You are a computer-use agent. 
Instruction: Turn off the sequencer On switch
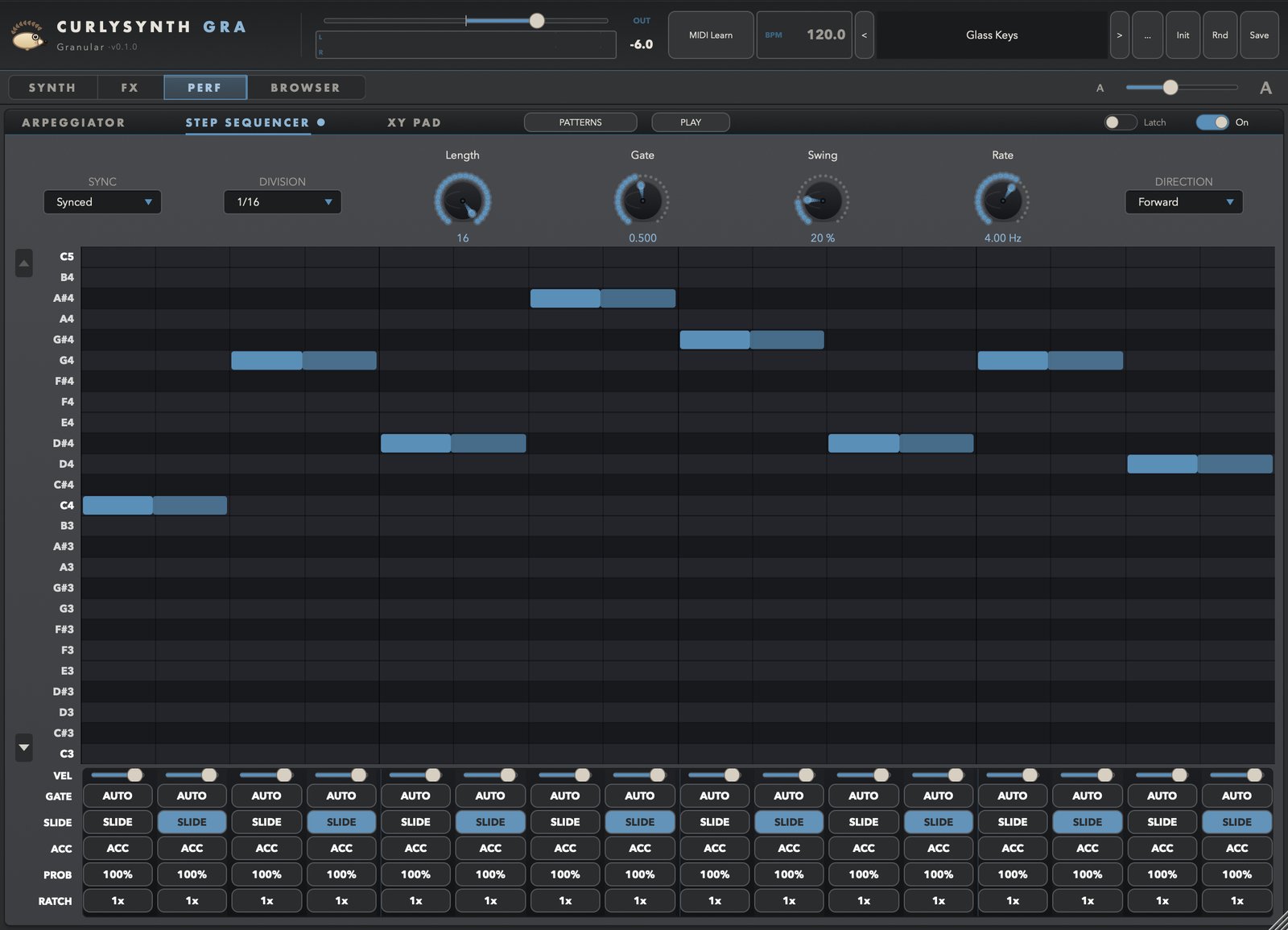tap(1212, 122)
